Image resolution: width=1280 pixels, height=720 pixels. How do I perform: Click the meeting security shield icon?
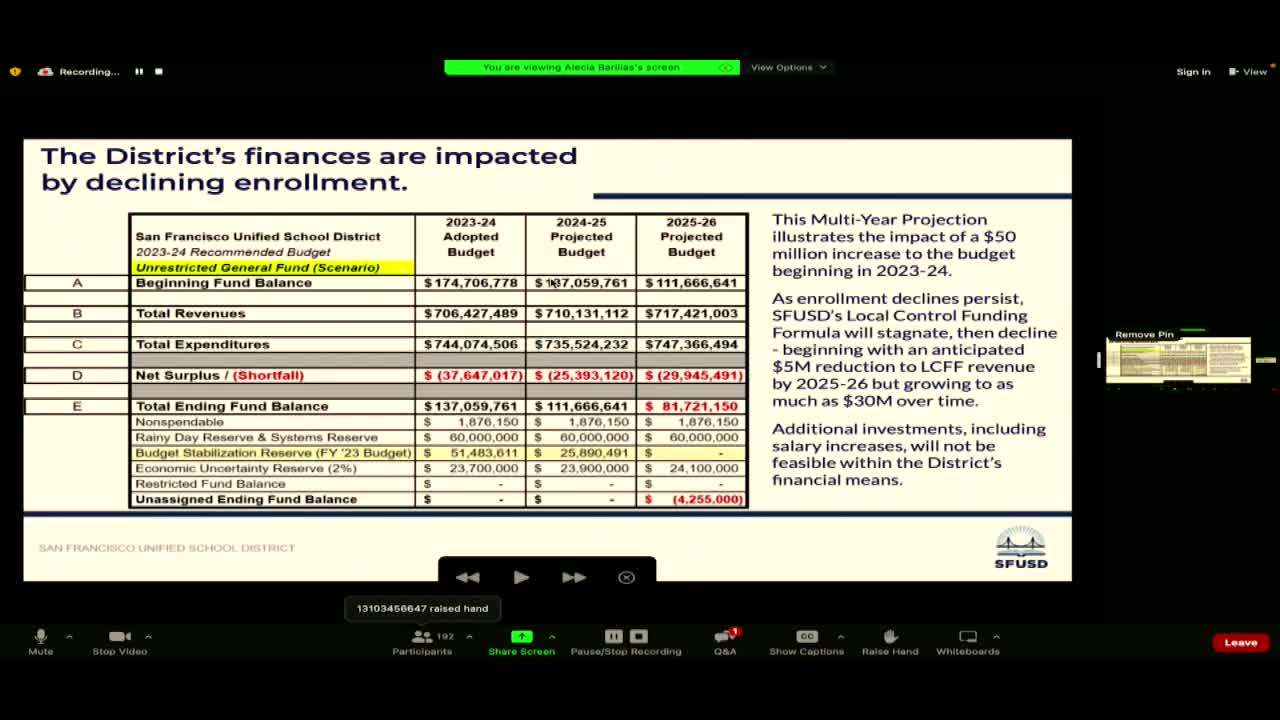point(14,71)
